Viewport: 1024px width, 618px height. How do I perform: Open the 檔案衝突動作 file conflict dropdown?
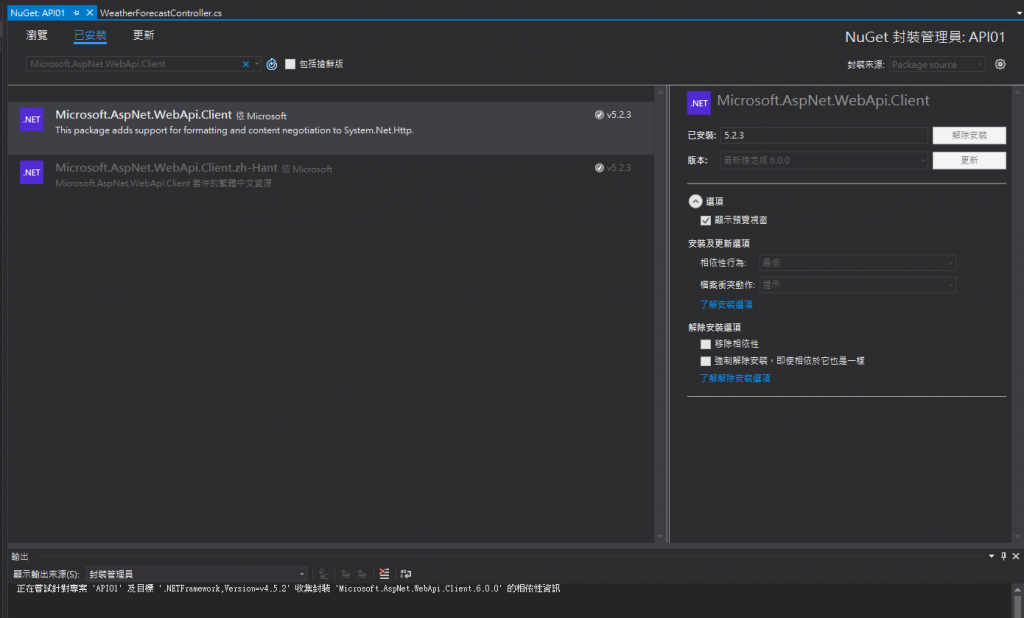pos(857,285)
